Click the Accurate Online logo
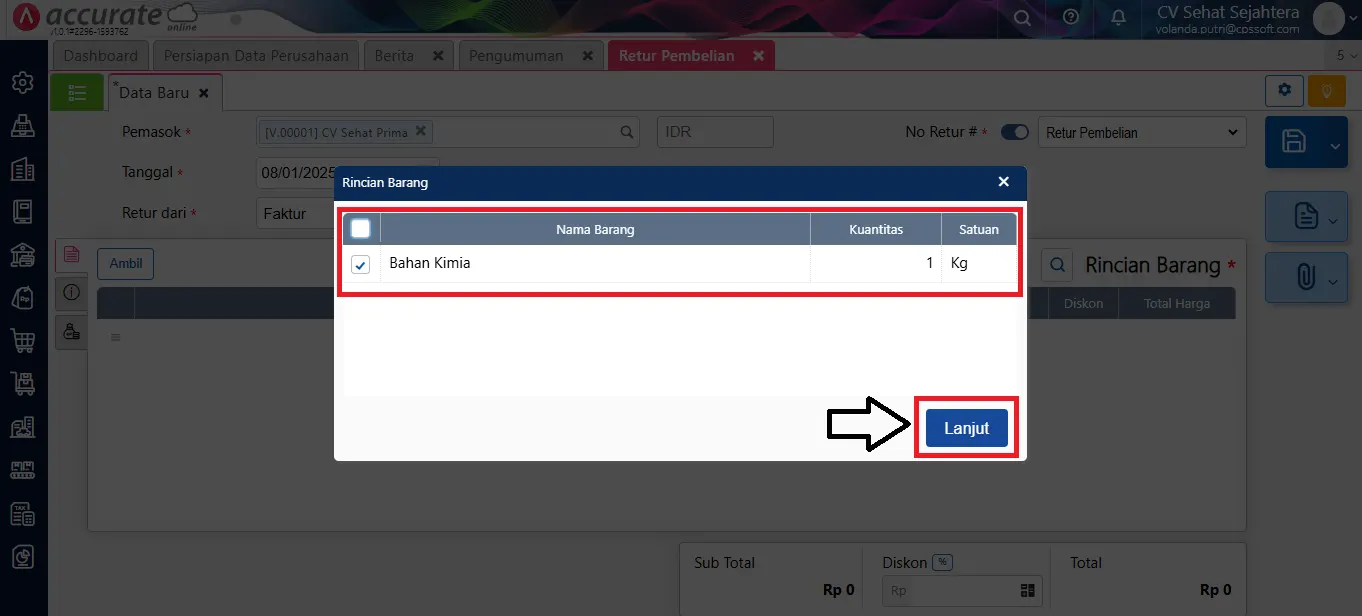Screen dimensions: 1362x616 point(105,18)
